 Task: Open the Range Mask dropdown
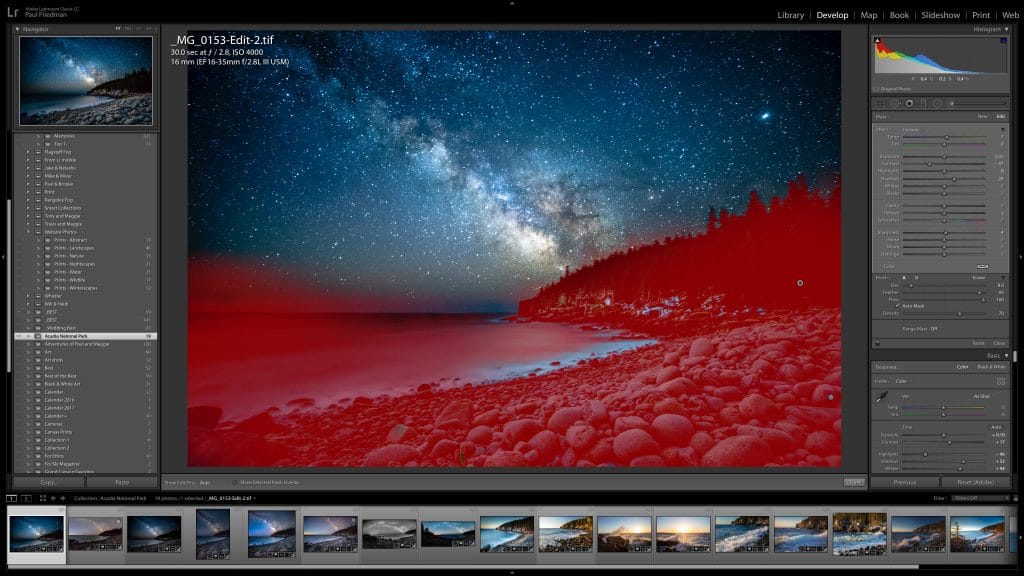918,328
